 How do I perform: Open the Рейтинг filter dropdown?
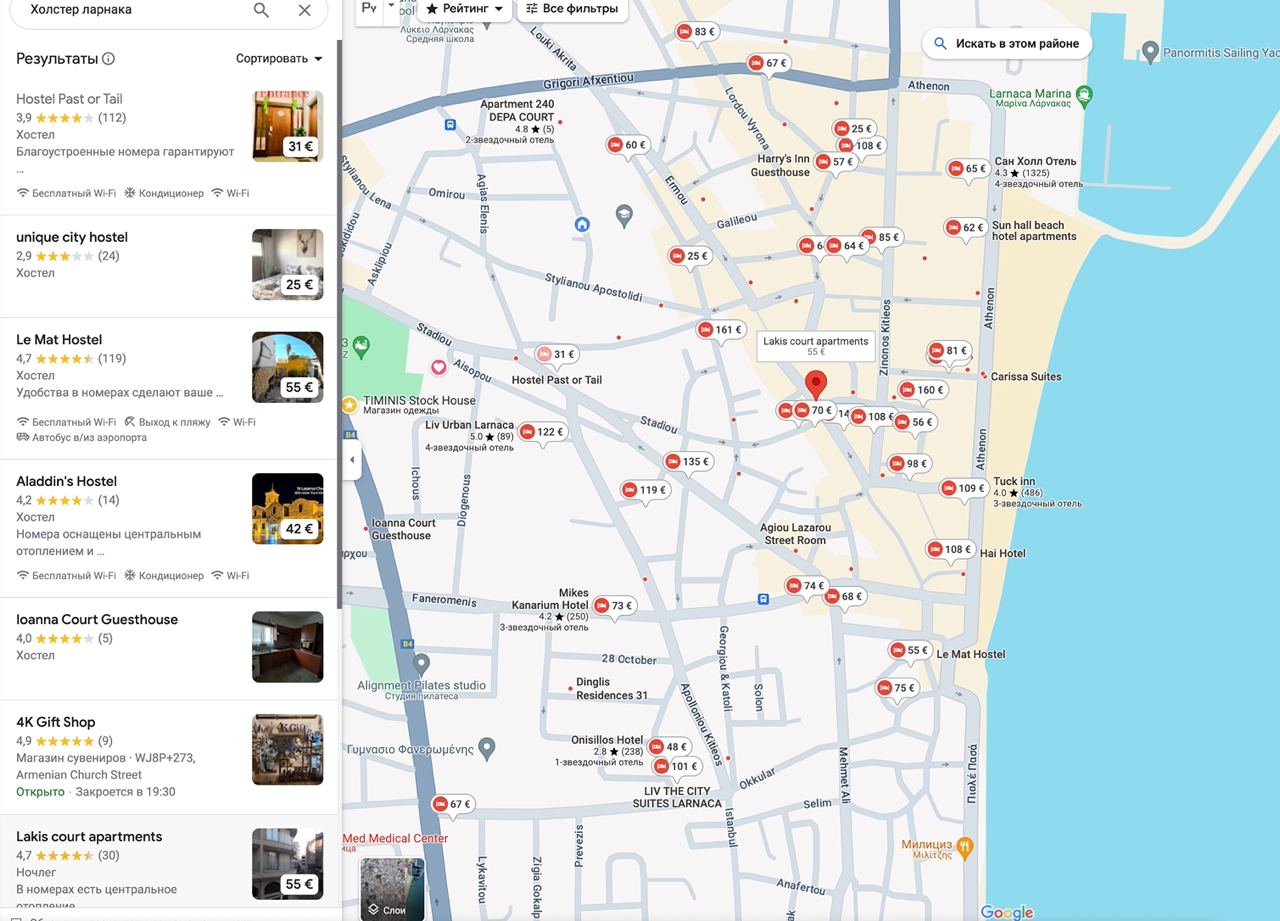(464, 9)
